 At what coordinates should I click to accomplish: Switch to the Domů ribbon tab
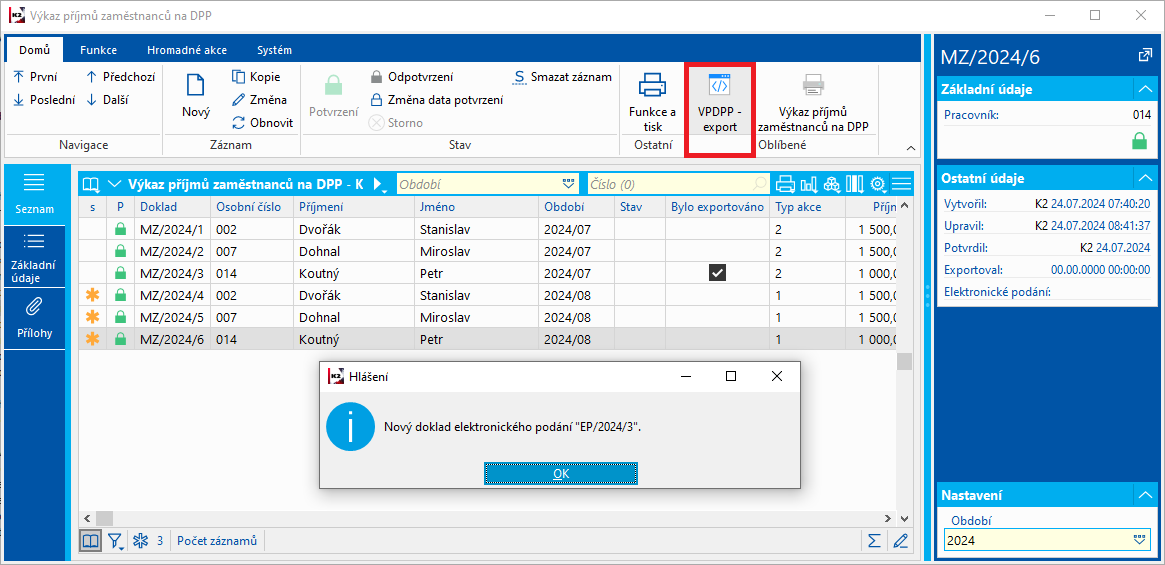pyautogui.click(x=33, y=51)
